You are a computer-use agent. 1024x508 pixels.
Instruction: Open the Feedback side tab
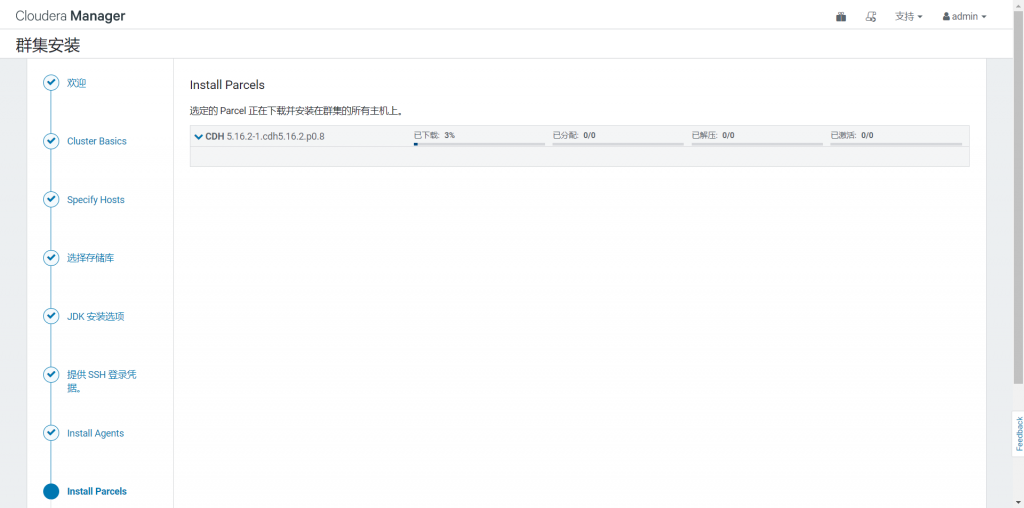[x=1018, y=433]
